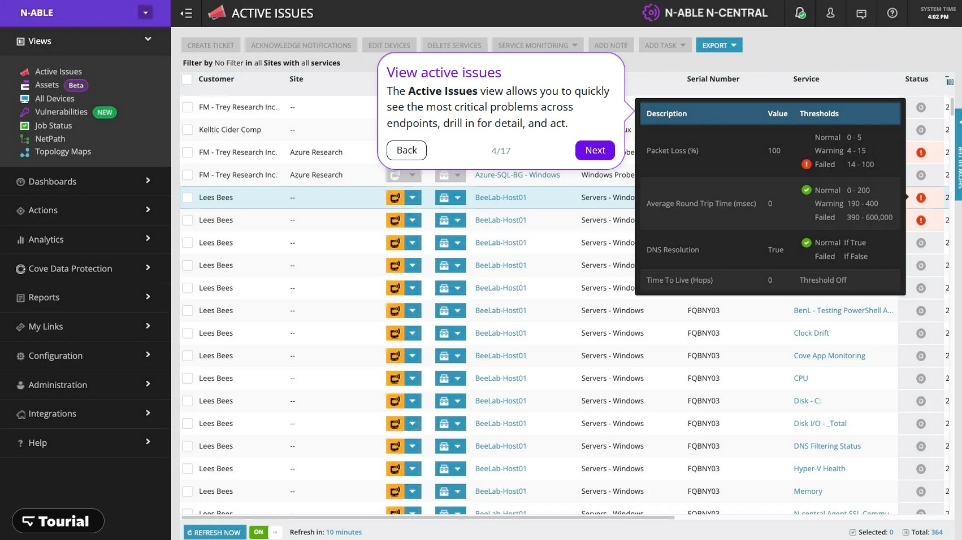Expand the Dashboards menu chevron
962x540 pixels.
(148, 180)
